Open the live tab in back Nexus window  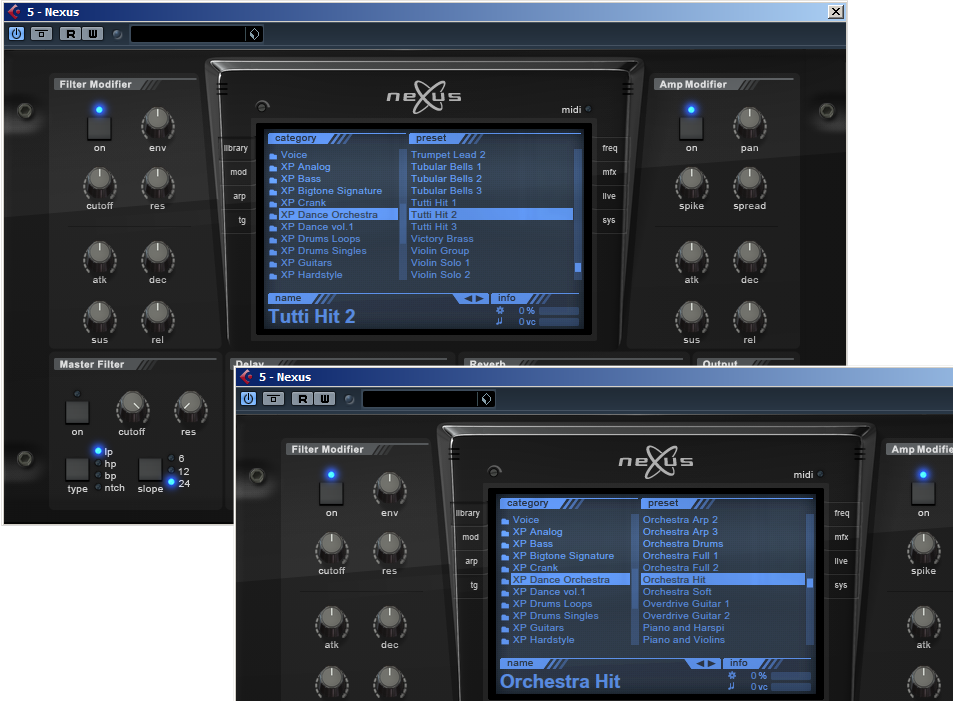click(609, 196)
